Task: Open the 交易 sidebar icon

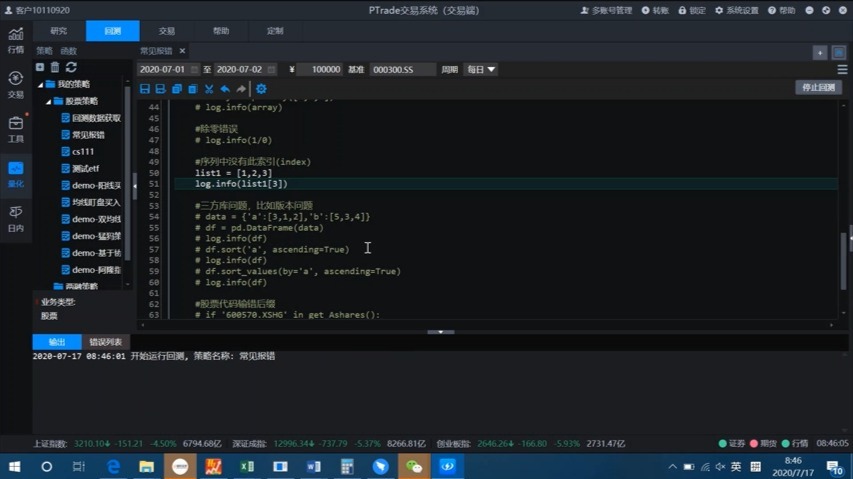Action: (15, 85)
